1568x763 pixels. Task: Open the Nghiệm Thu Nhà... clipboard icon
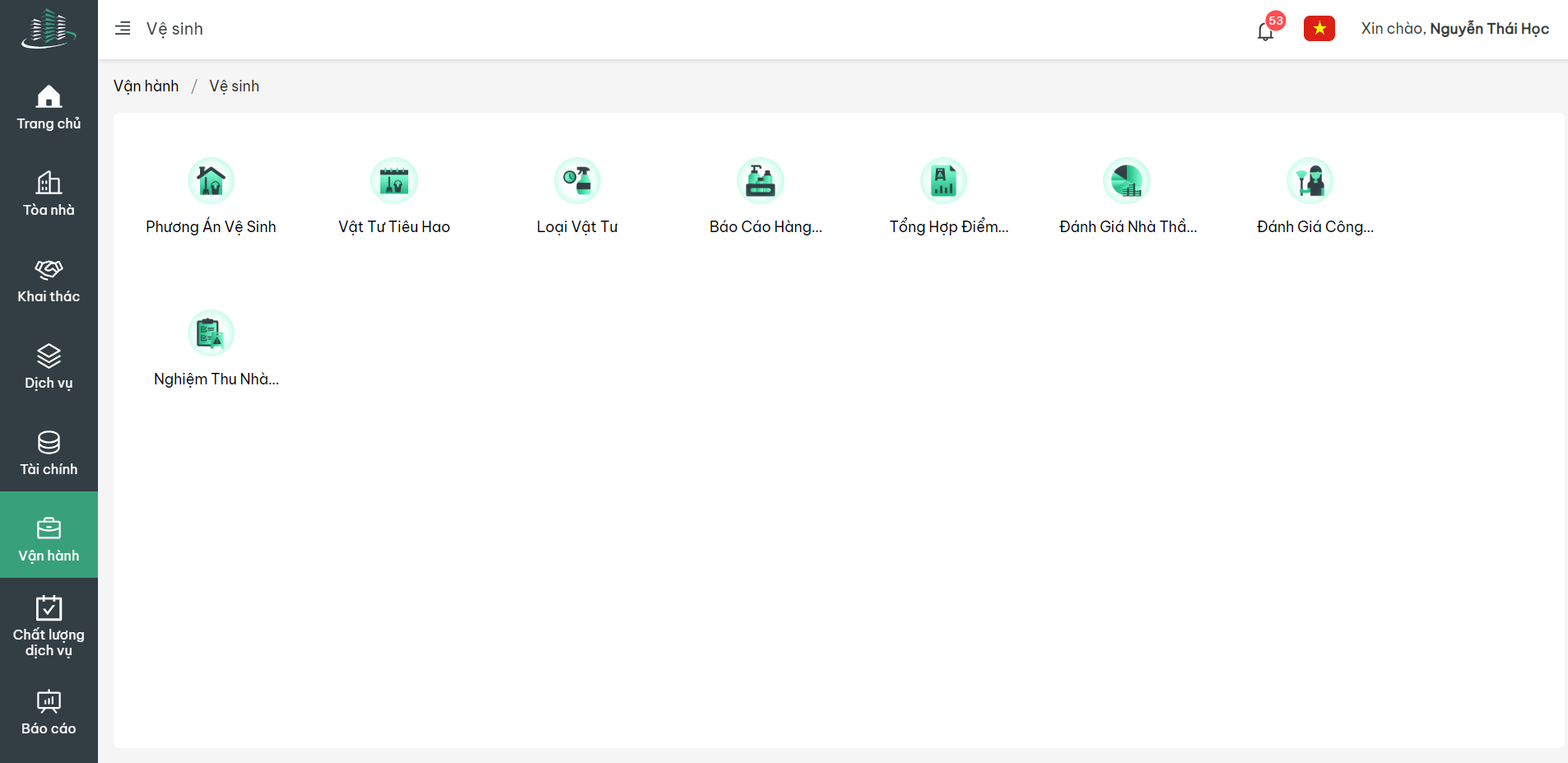tap(211, 333)
